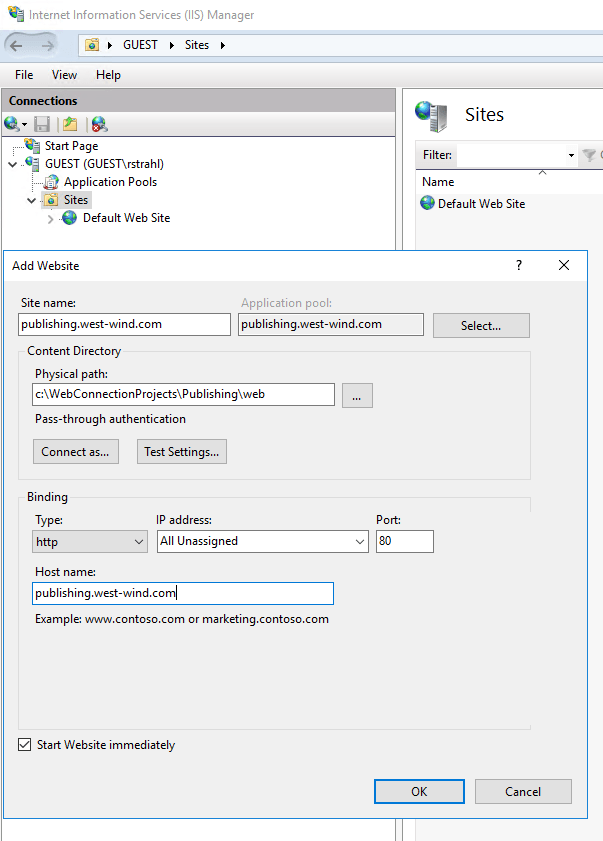Toggle Start Website immediately checkbox
This screenshot has height=841, width=603.
(x=25, y=745)
